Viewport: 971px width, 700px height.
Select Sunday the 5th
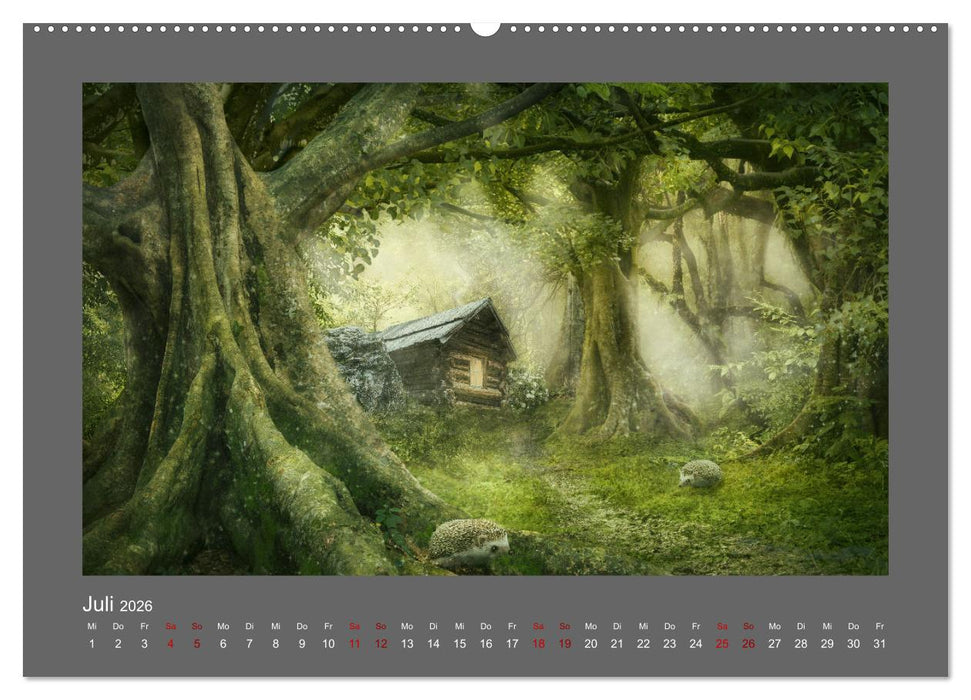click(197, 644)
